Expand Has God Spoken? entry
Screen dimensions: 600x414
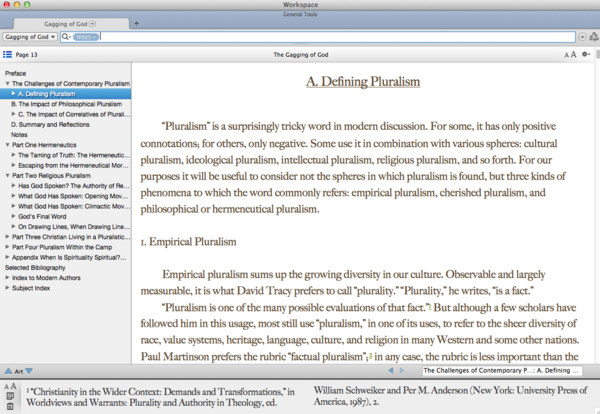pos(13,186)
